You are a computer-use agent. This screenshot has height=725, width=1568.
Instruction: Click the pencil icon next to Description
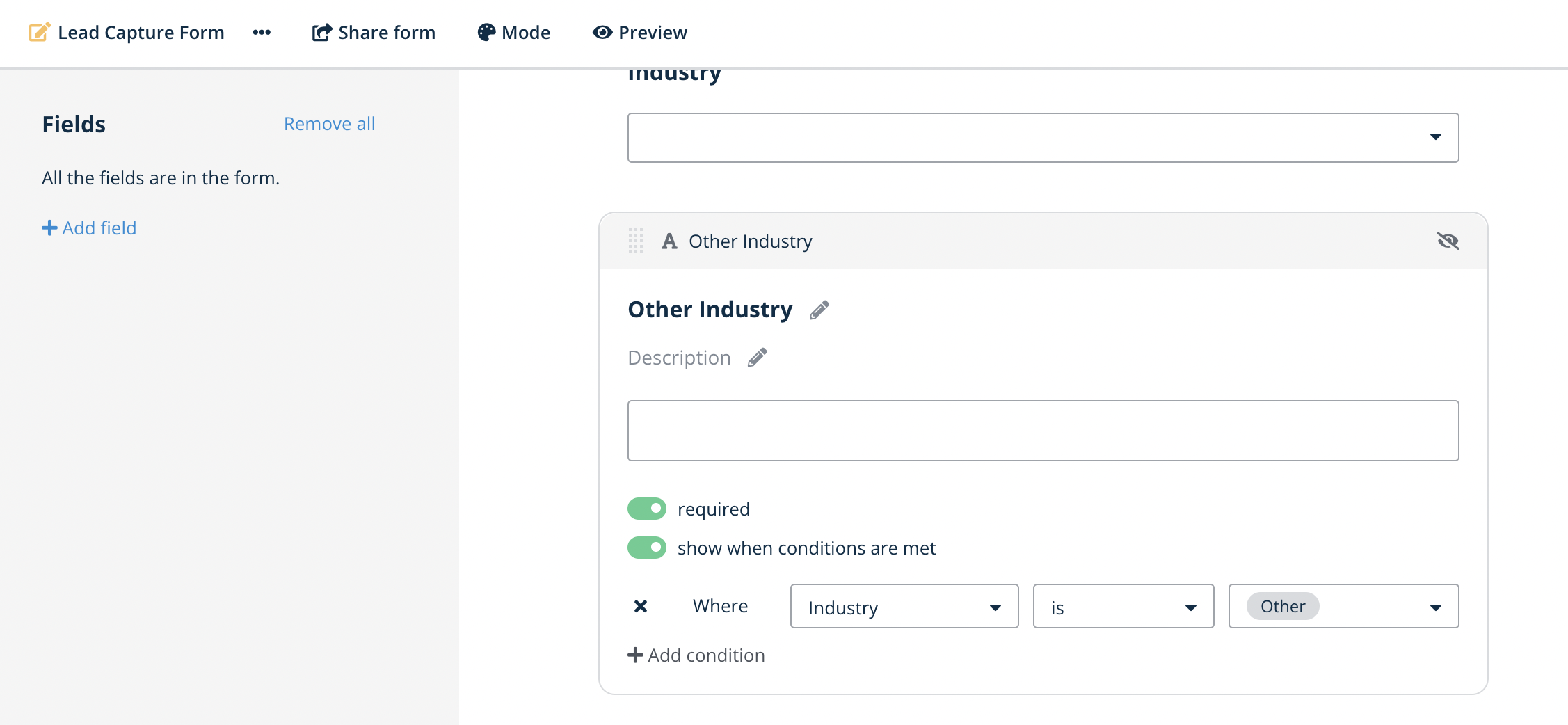tap(758, 358)
